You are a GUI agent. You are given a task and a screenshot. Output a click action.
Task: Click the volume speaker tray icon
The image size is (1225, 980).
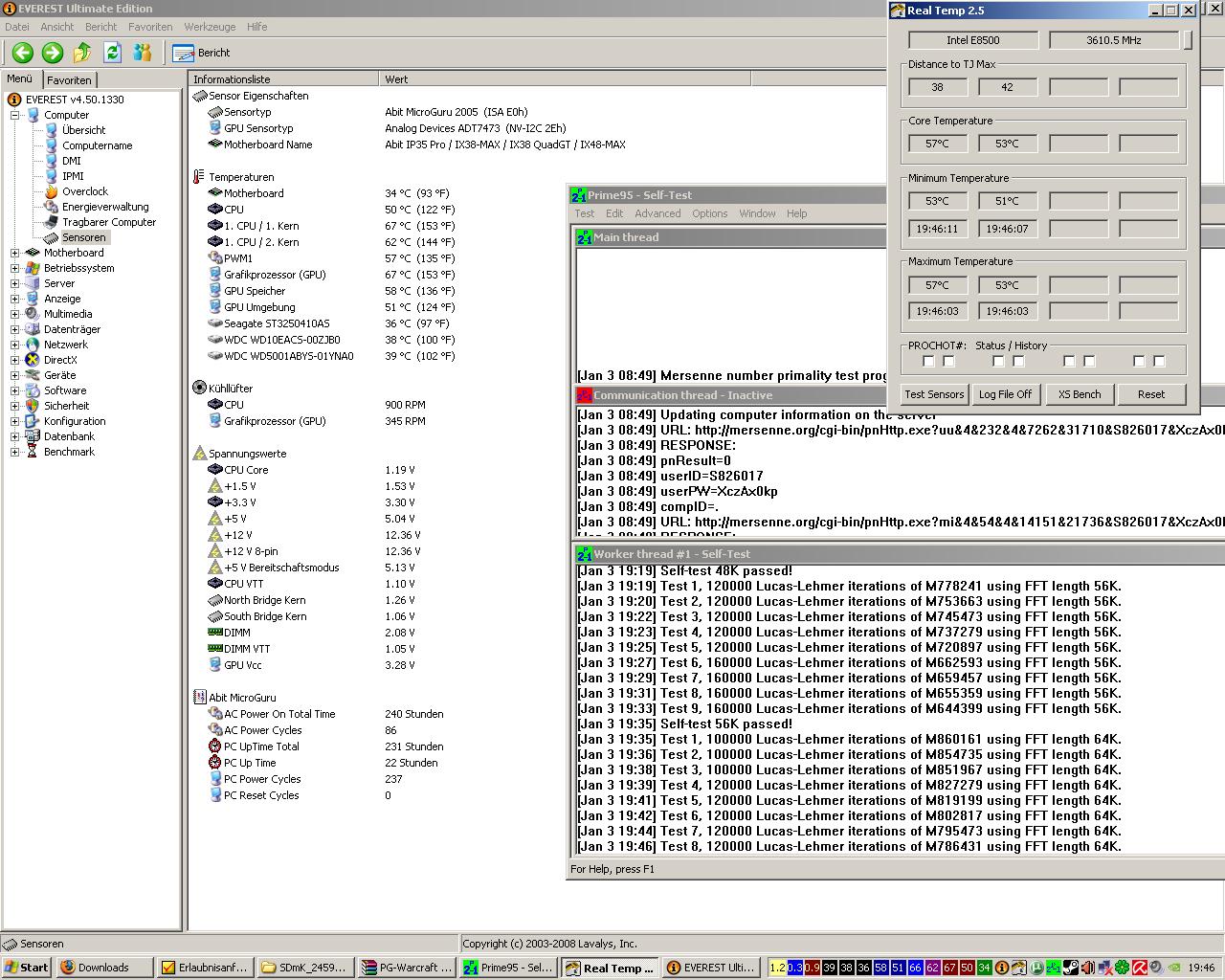1156,968
